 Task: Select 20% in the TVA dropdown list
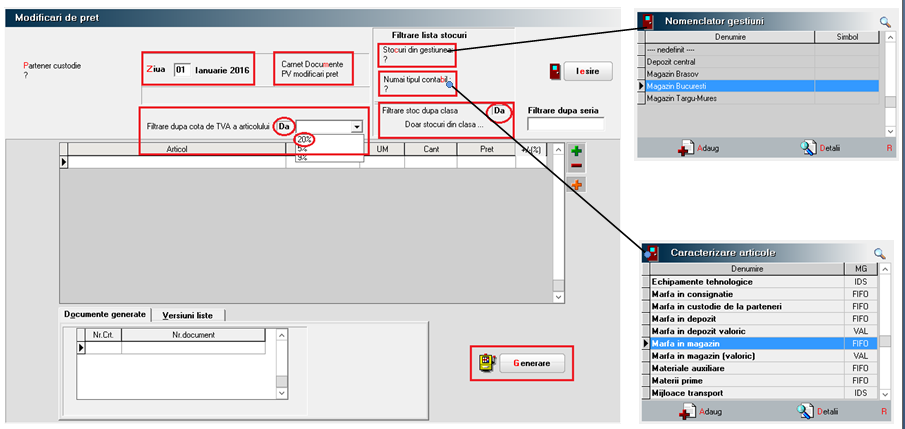coord(305,139)
